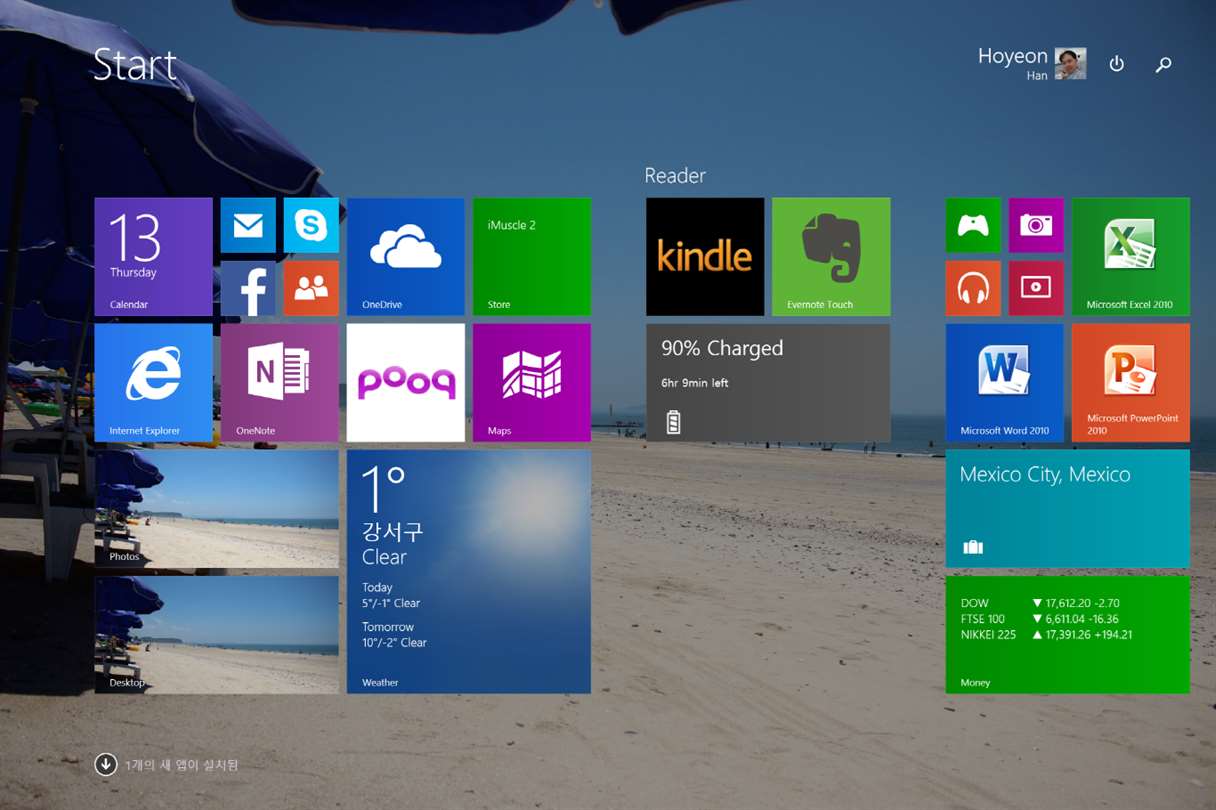
Task: Open the Maps tile
Action: 531,383
